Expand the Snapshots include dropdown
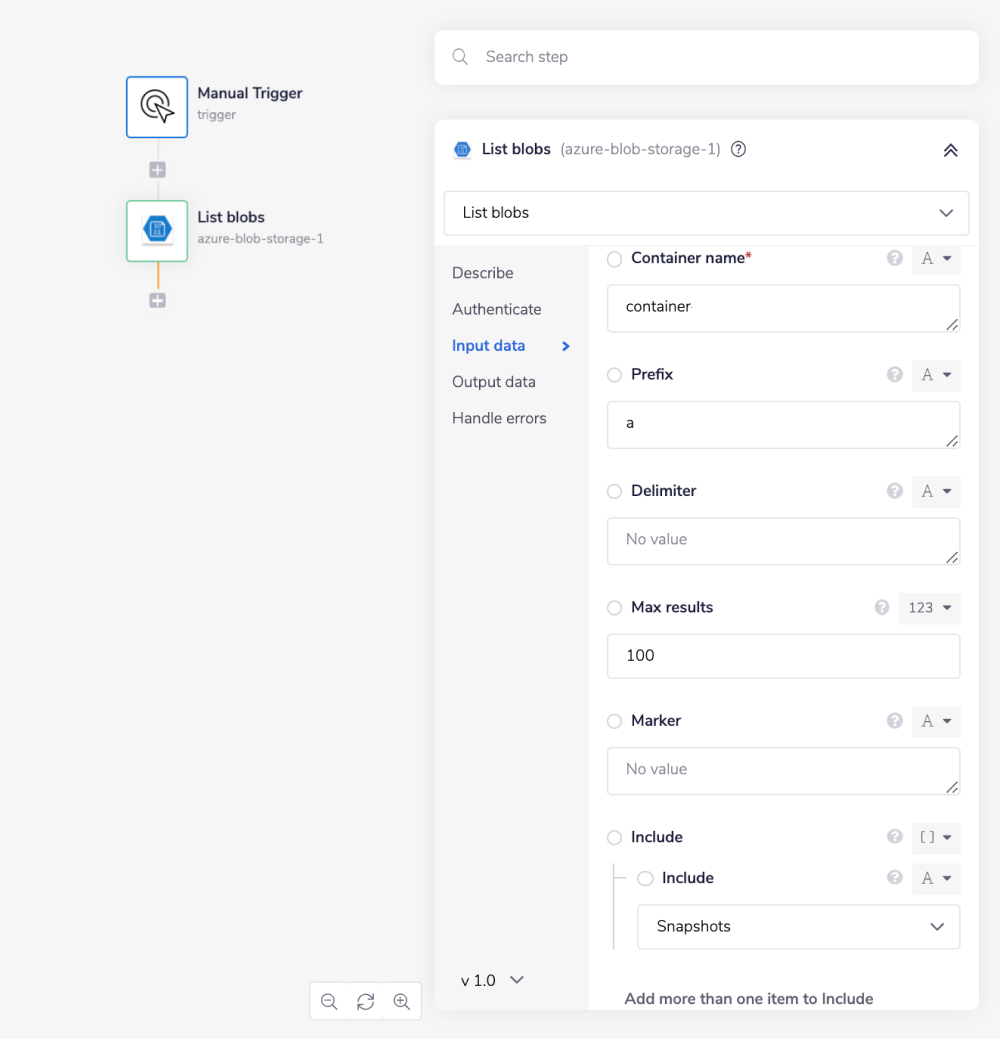The height and width of the screenshot is (1039, 1000). click(798, 927)
